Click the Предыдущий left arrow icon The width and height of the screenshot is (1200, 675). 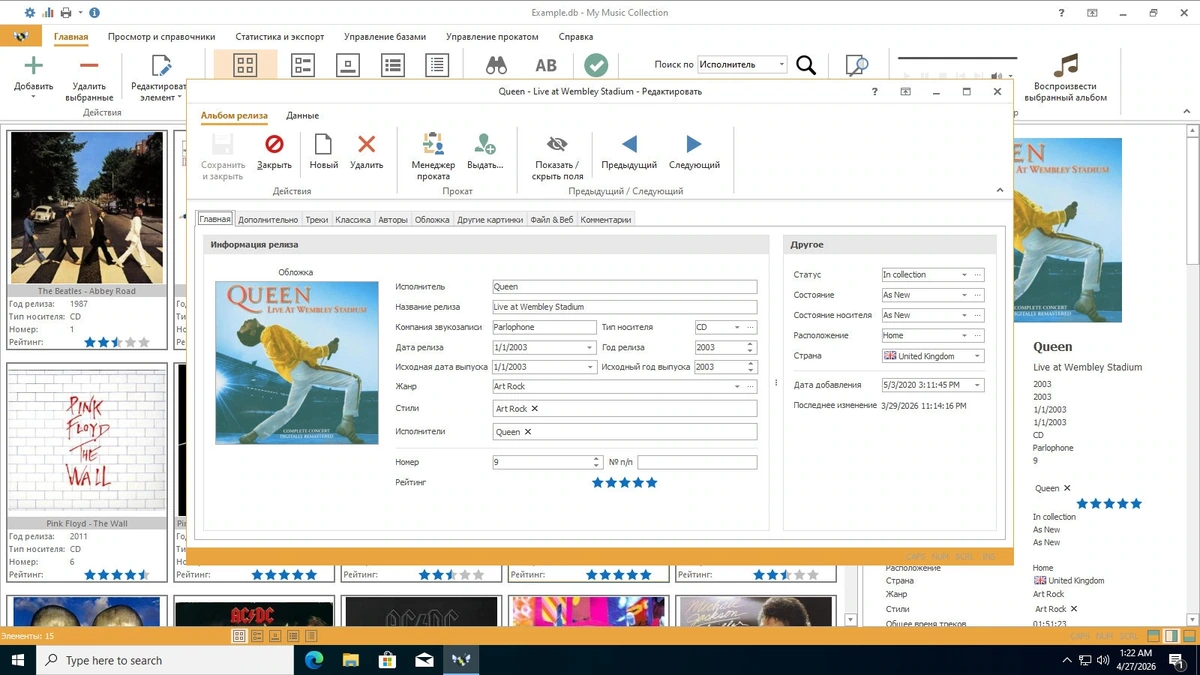click(x=629, y=144)
